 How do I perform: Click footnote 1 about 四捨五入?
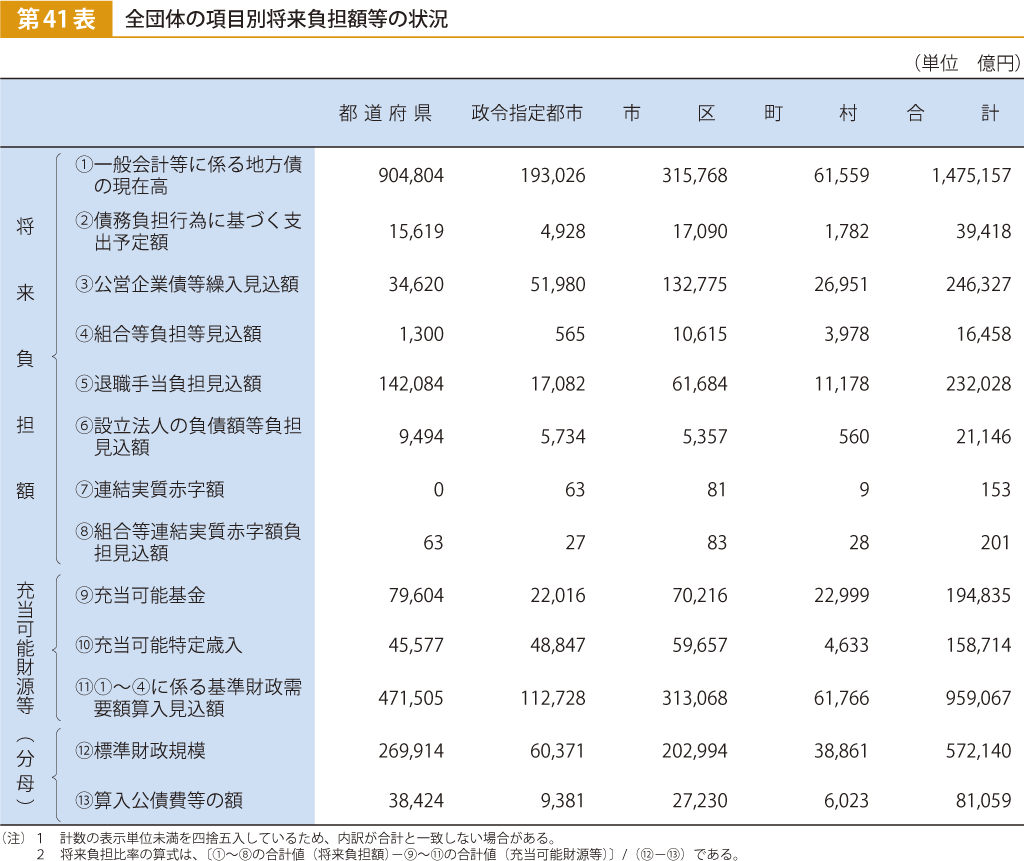pyautogui.click(x=297, y=837)
